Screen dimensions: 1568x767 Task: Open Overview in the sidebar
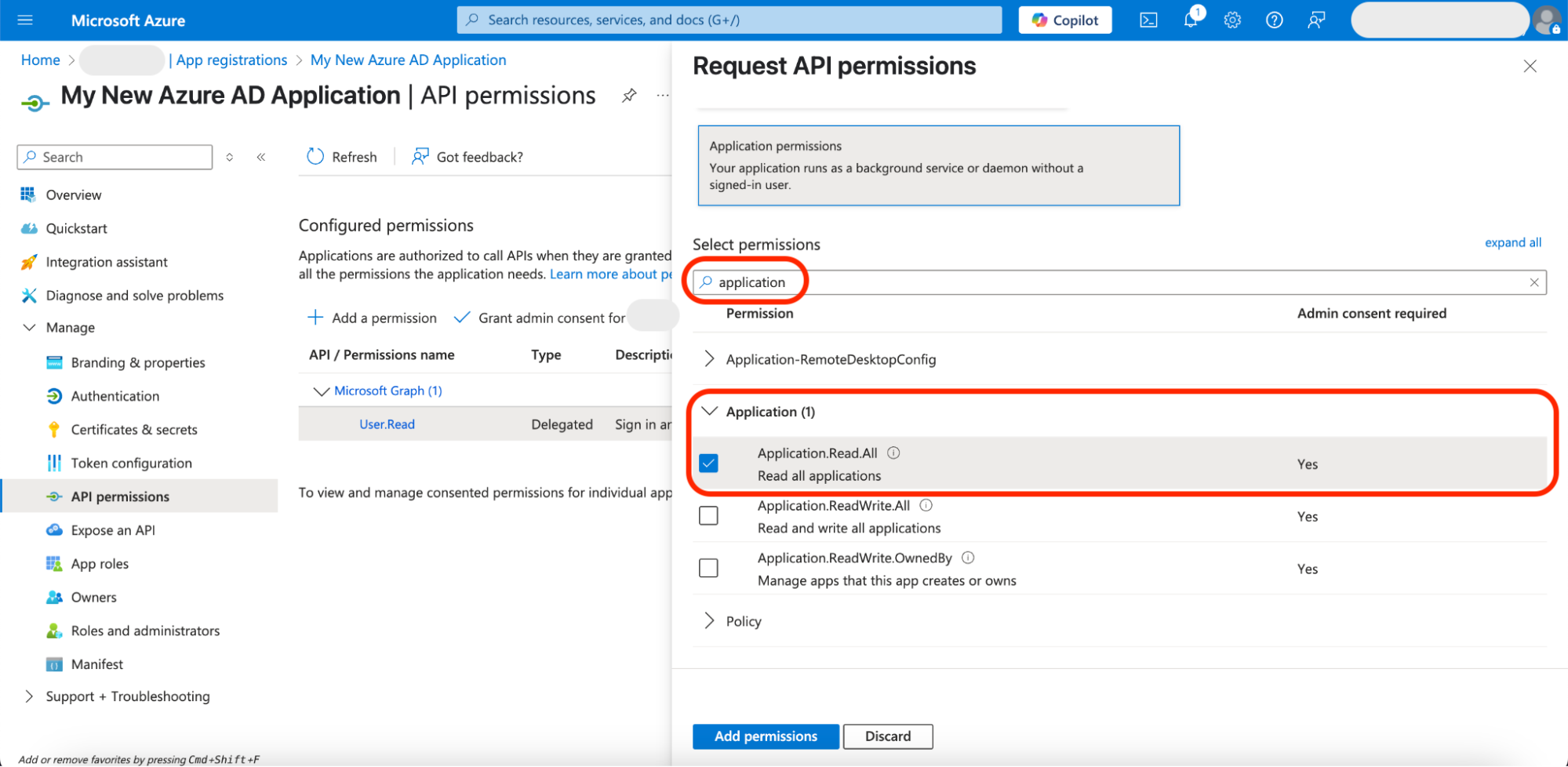73,194
